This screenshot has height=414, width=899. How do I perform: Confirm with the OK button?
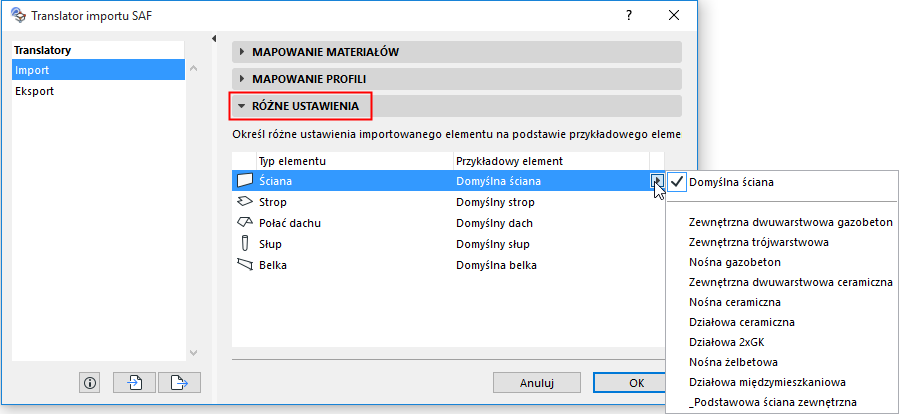tap(630, 383)
